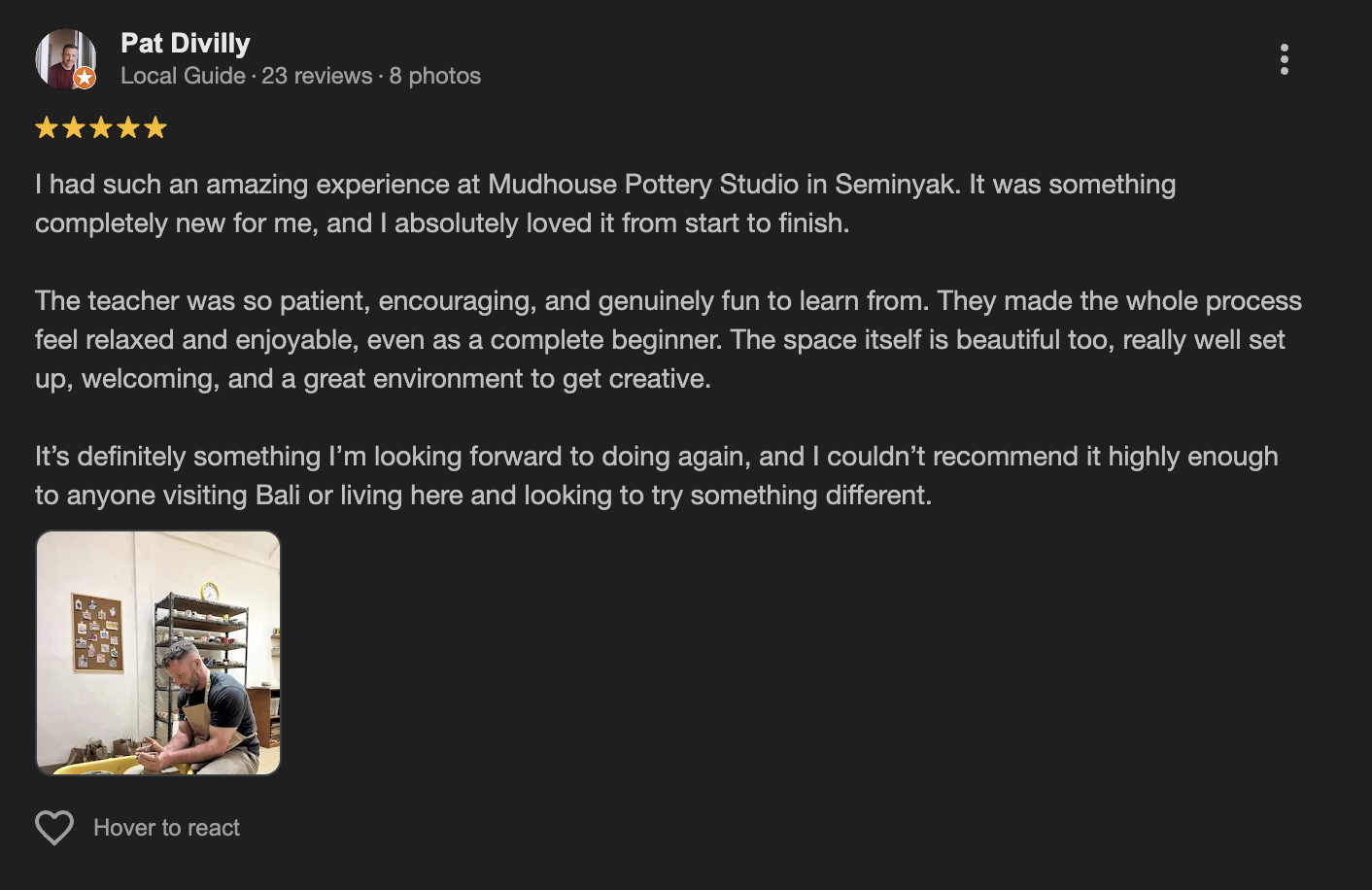The image size is (1372, 890).
Task: Toggle the heart to react to the review
Action: pyautogui.click(x=54, y=827)
